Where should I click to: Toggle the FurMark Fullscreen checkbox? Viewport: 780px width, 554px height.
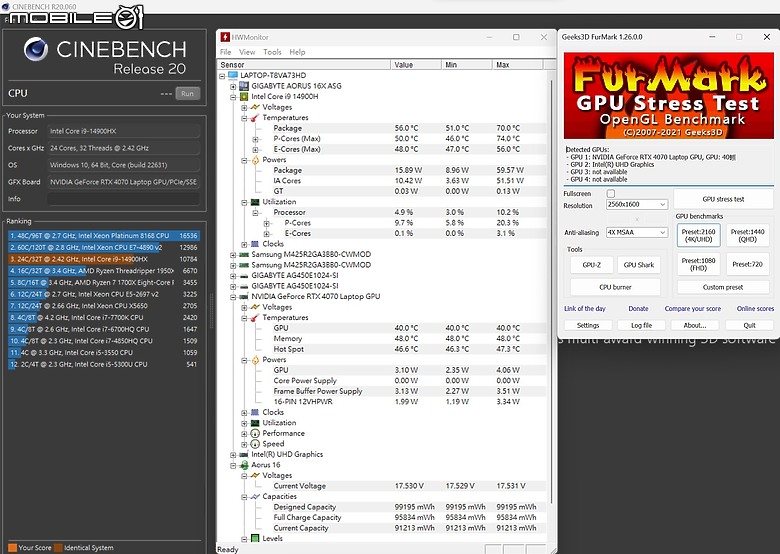611,193
